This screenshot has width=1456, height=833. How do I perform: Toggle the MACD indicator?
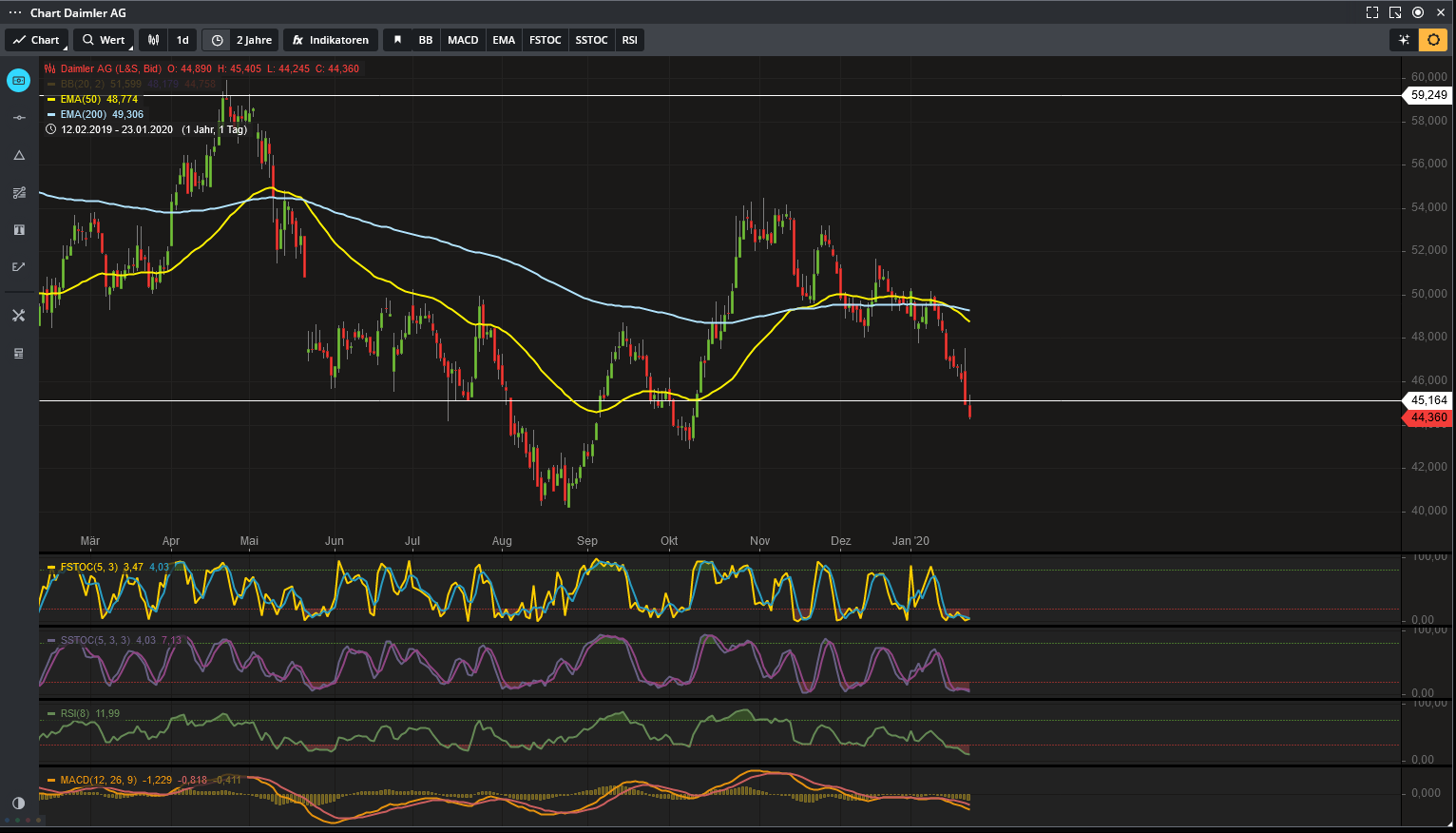pos(463,40)
